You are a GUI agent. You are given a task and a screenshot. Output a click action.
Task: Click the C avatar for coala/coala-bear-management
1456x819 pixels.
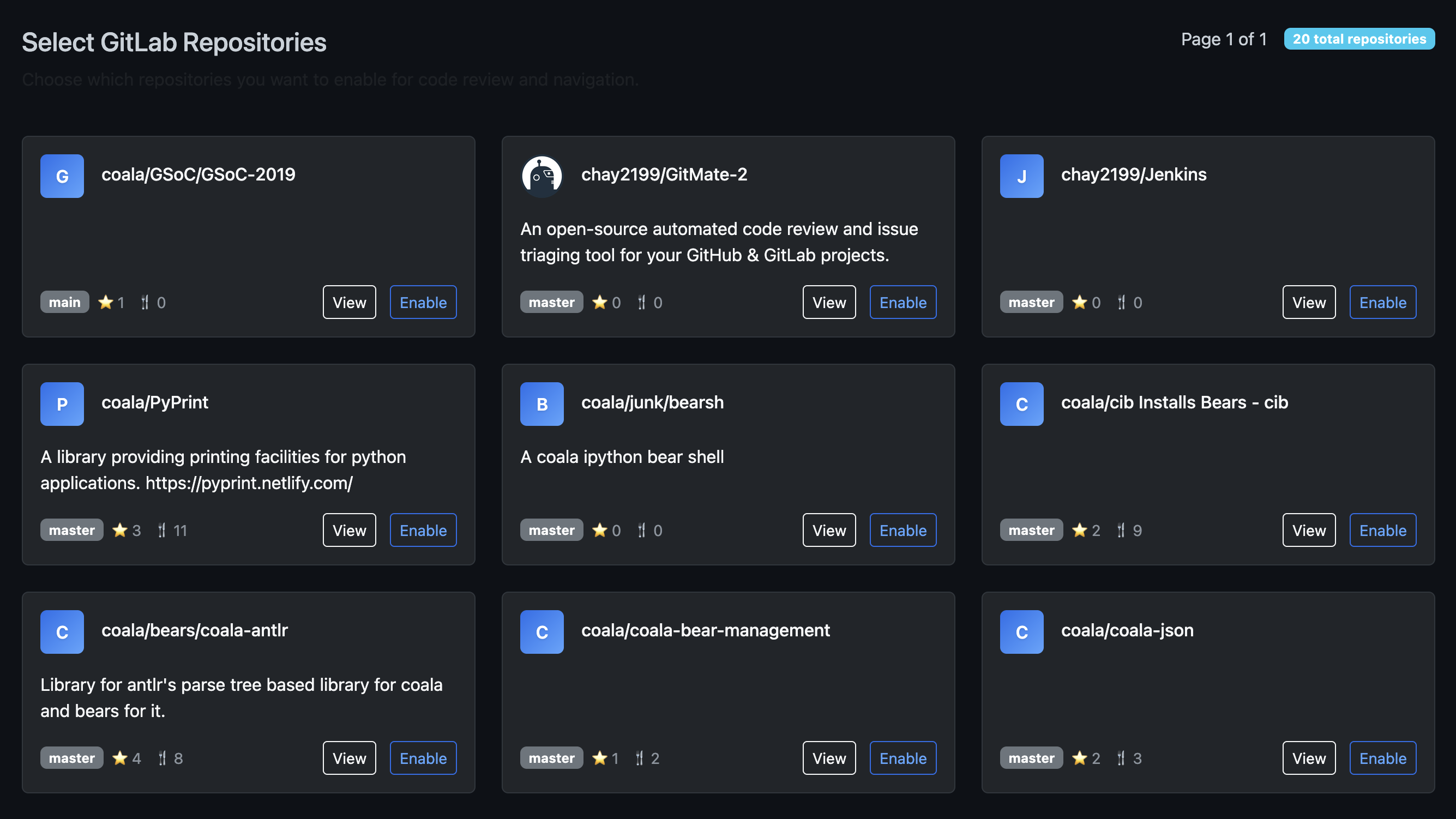click(x=542, y=632)
